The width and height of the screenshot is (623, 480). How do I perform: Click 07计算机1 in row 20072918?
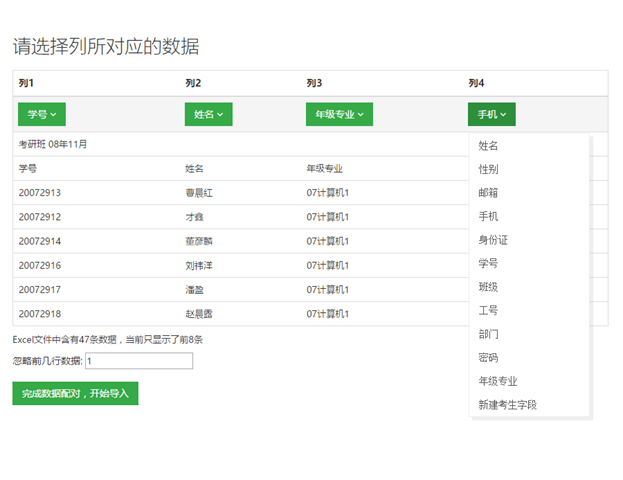click(x=327, y=314)
